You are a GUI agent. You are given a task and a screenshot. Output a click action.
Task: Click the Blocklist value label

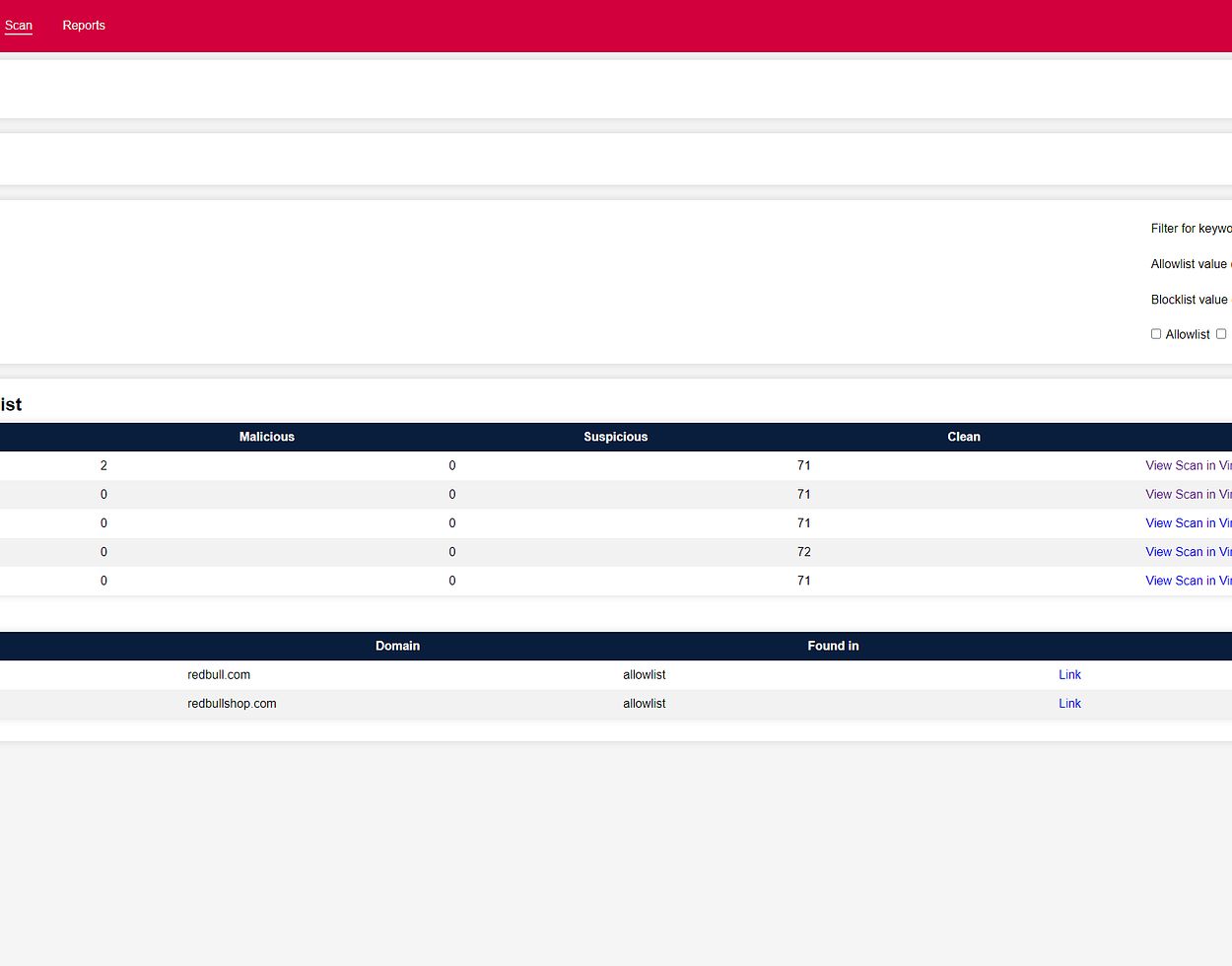1189,300
